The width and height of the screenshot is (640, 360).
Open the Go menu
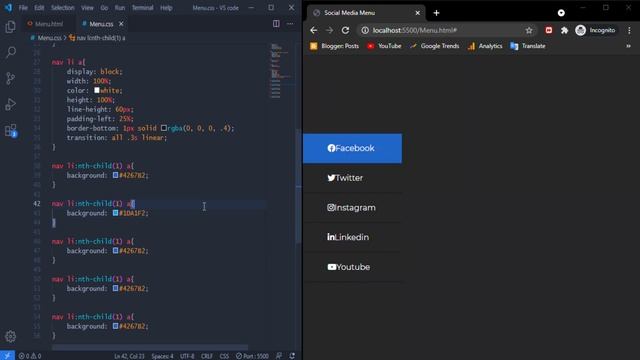pos(104,8)
